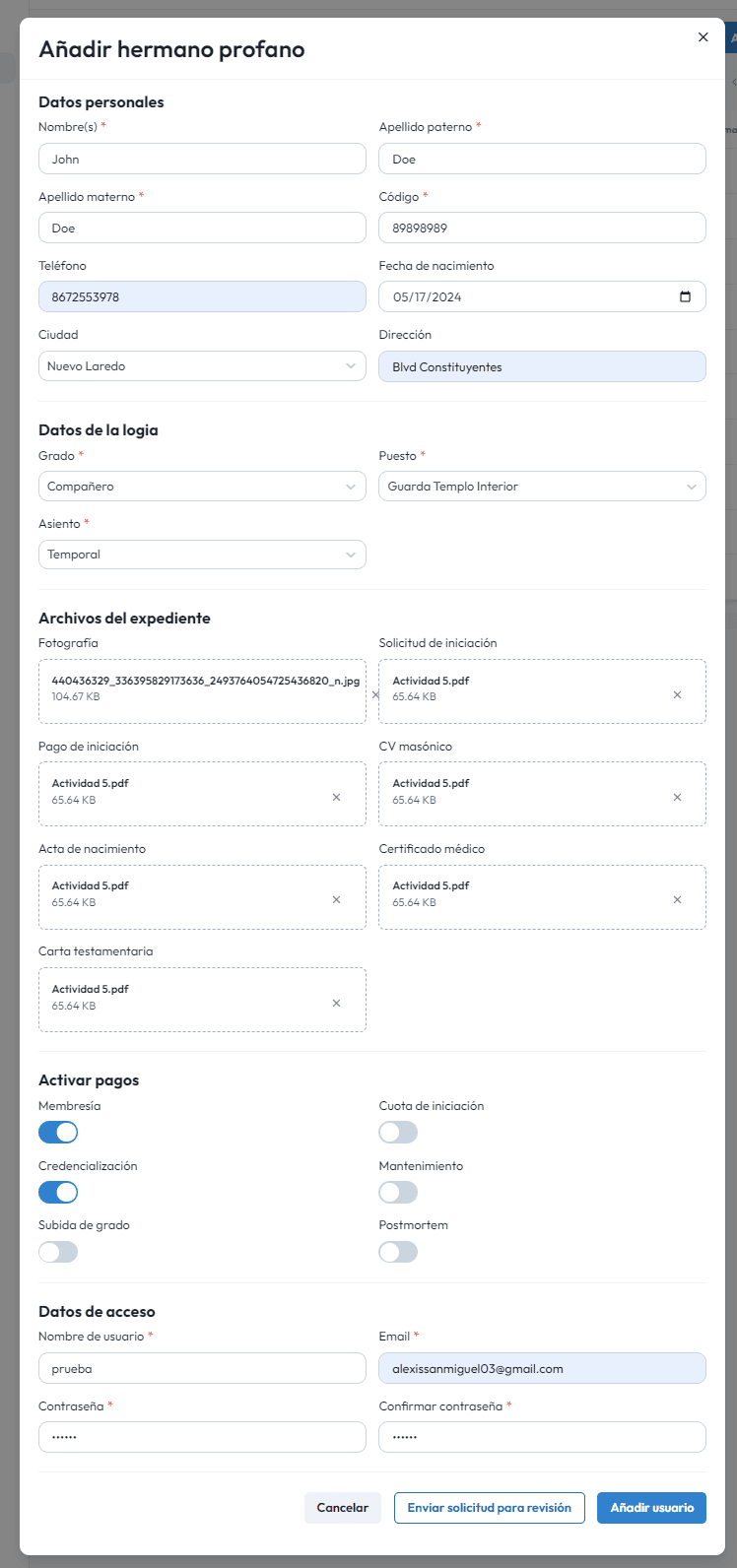Remove the CV masónico file
This screenshot has width=737, height=1568.
tap(677, 797)
